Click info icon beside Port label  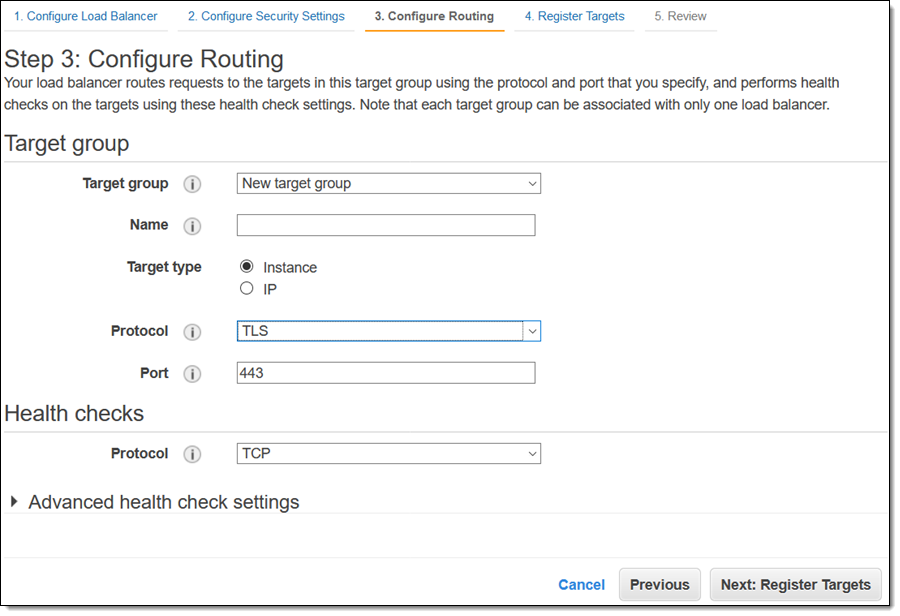coord(192,374)
